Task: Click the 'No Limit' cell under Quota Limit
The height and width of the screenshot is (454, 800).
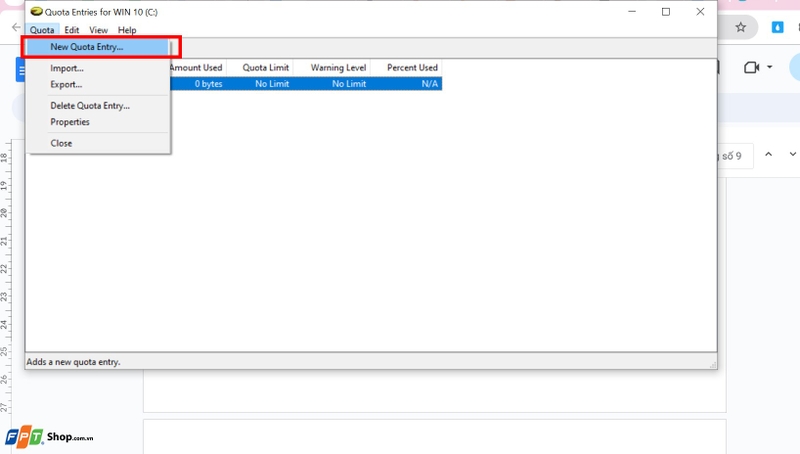Action: (272, 84)
